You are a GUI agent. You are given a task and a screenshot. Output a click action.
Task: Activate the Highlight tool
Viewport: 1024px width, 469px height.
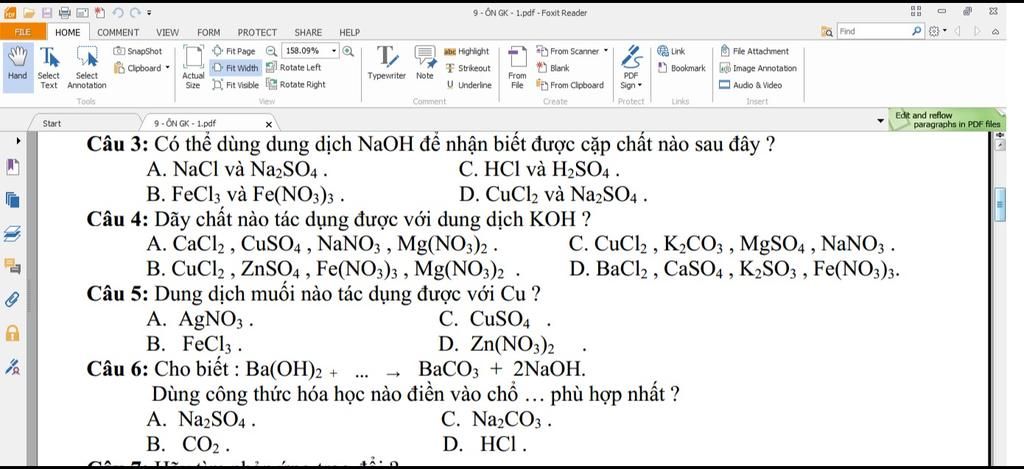[x=466, y=51]
